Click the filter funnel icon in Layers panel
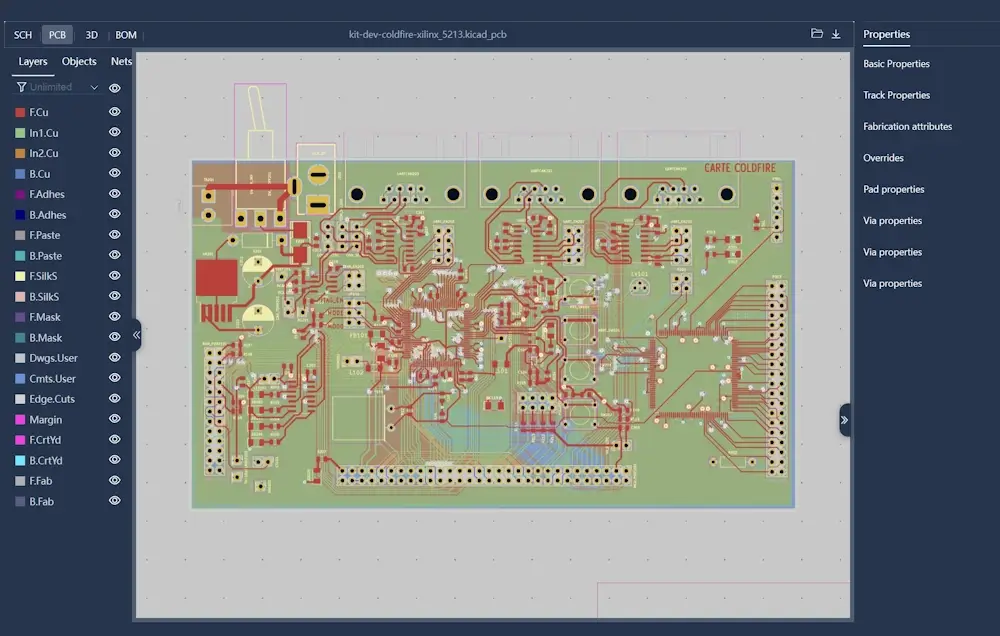This screenshot has width=1000, height=636. click(x=21, y=88)
